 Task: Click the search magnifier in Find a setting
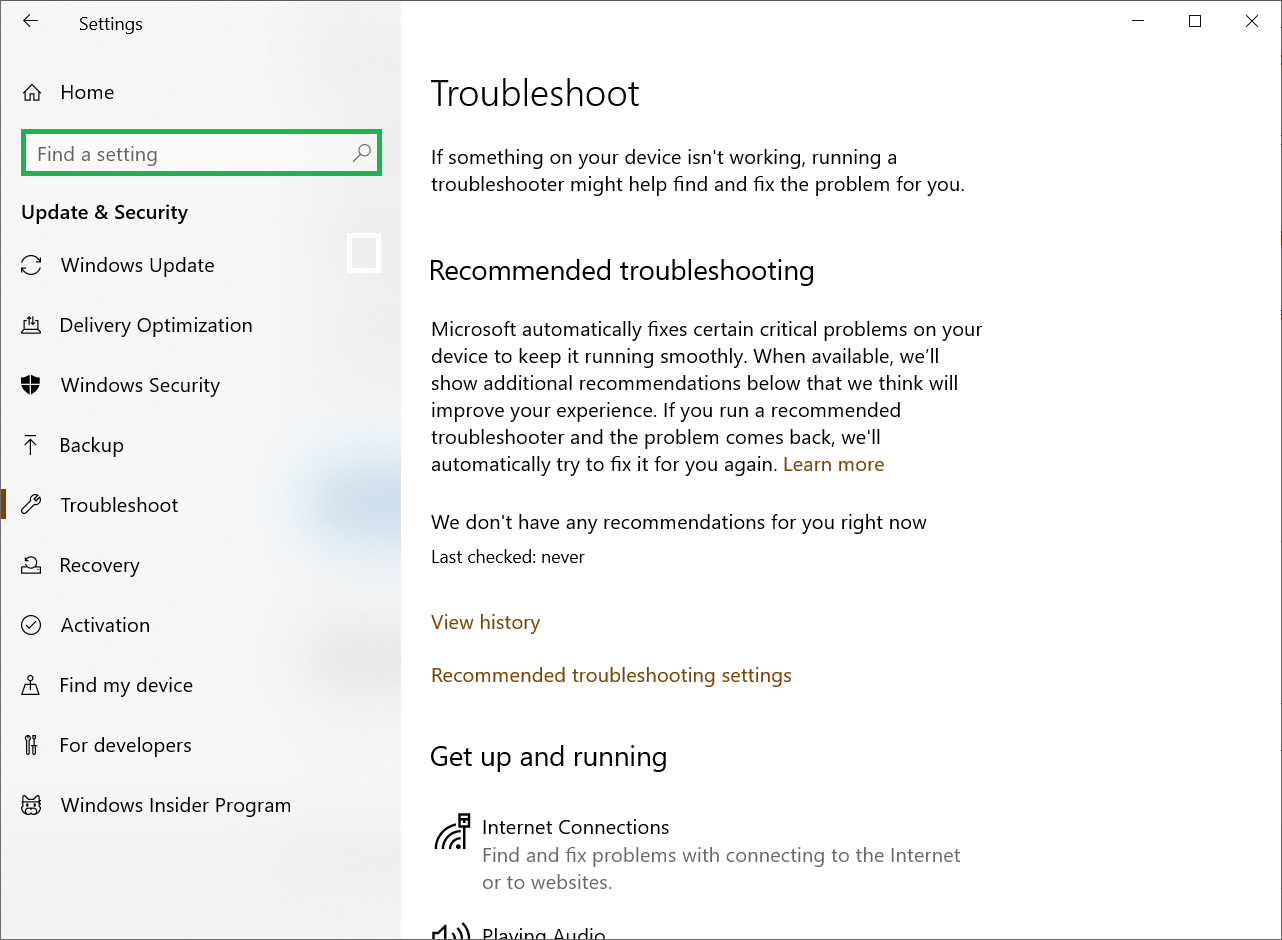coord(359,152)
